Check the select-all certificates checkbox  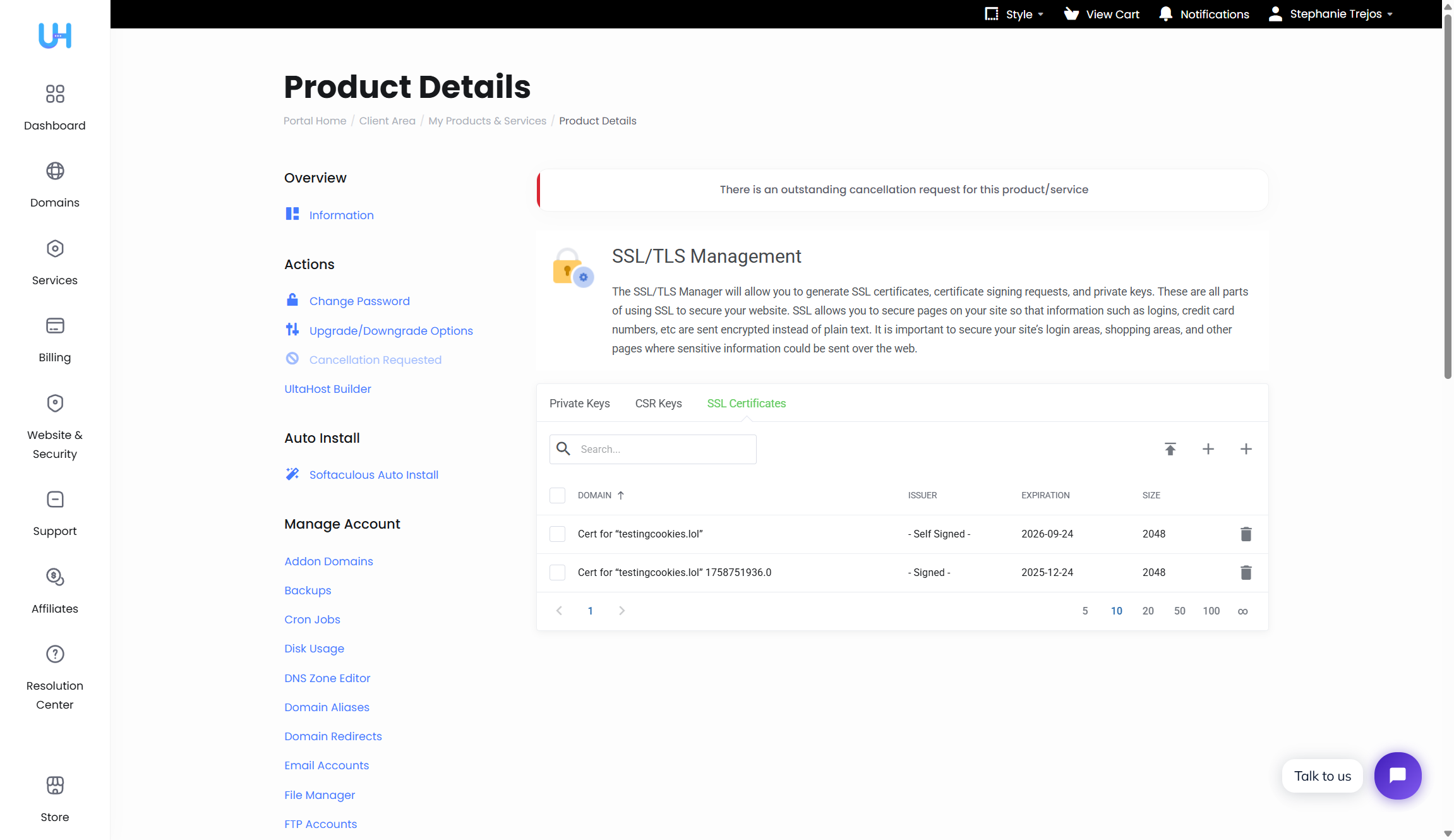click(x=557, y=495)
